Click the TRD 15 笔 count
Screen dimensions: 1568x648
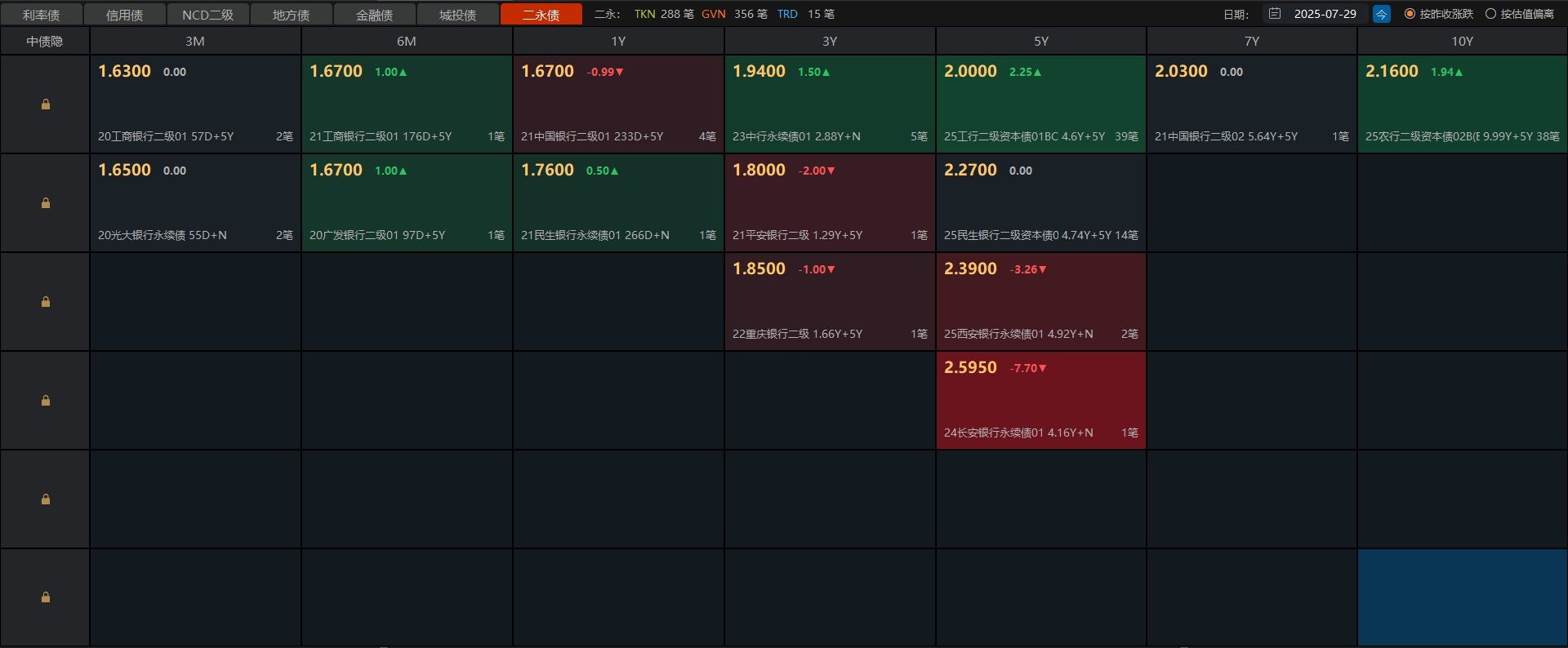pyautogui.click(x=805, y=14)
